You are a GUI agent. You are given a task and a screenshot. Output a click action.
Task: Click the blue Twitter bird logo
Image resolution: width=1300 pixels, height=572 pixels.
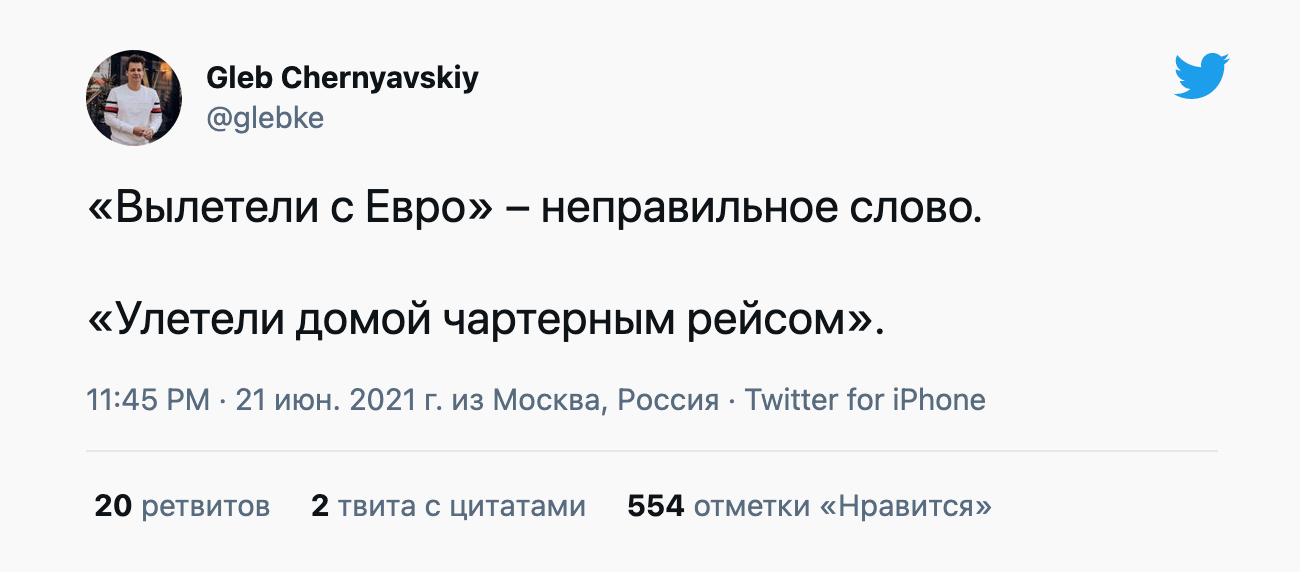pos(1201,76)
